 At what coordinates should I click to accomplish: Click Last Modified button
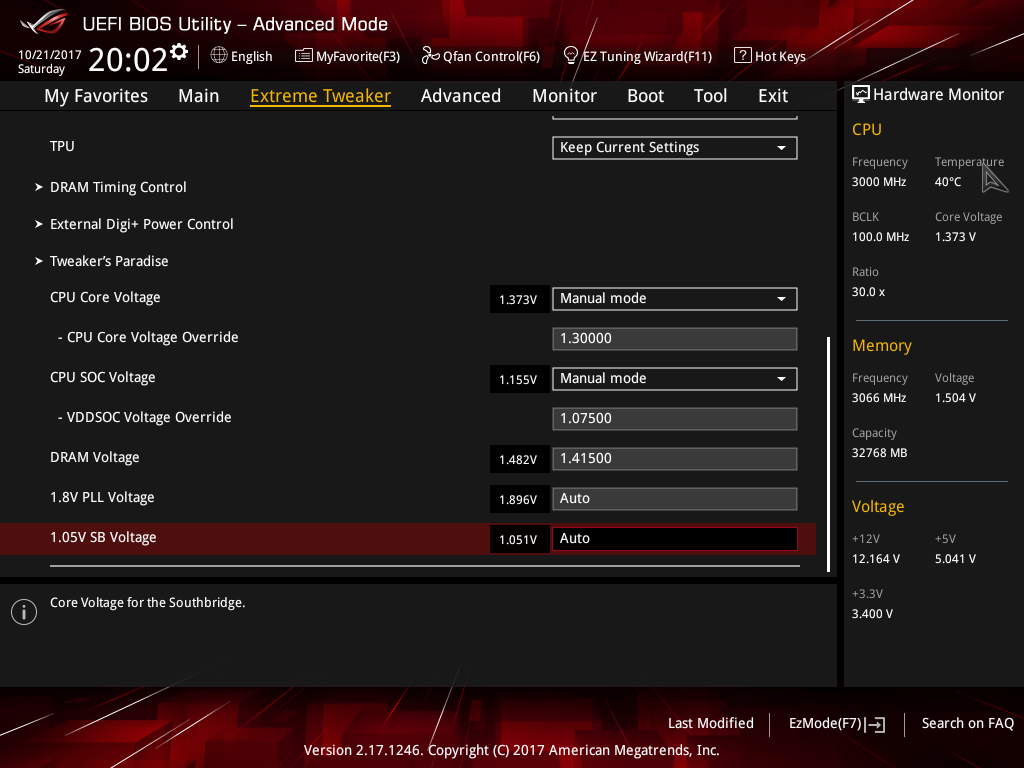click(711, 724)
